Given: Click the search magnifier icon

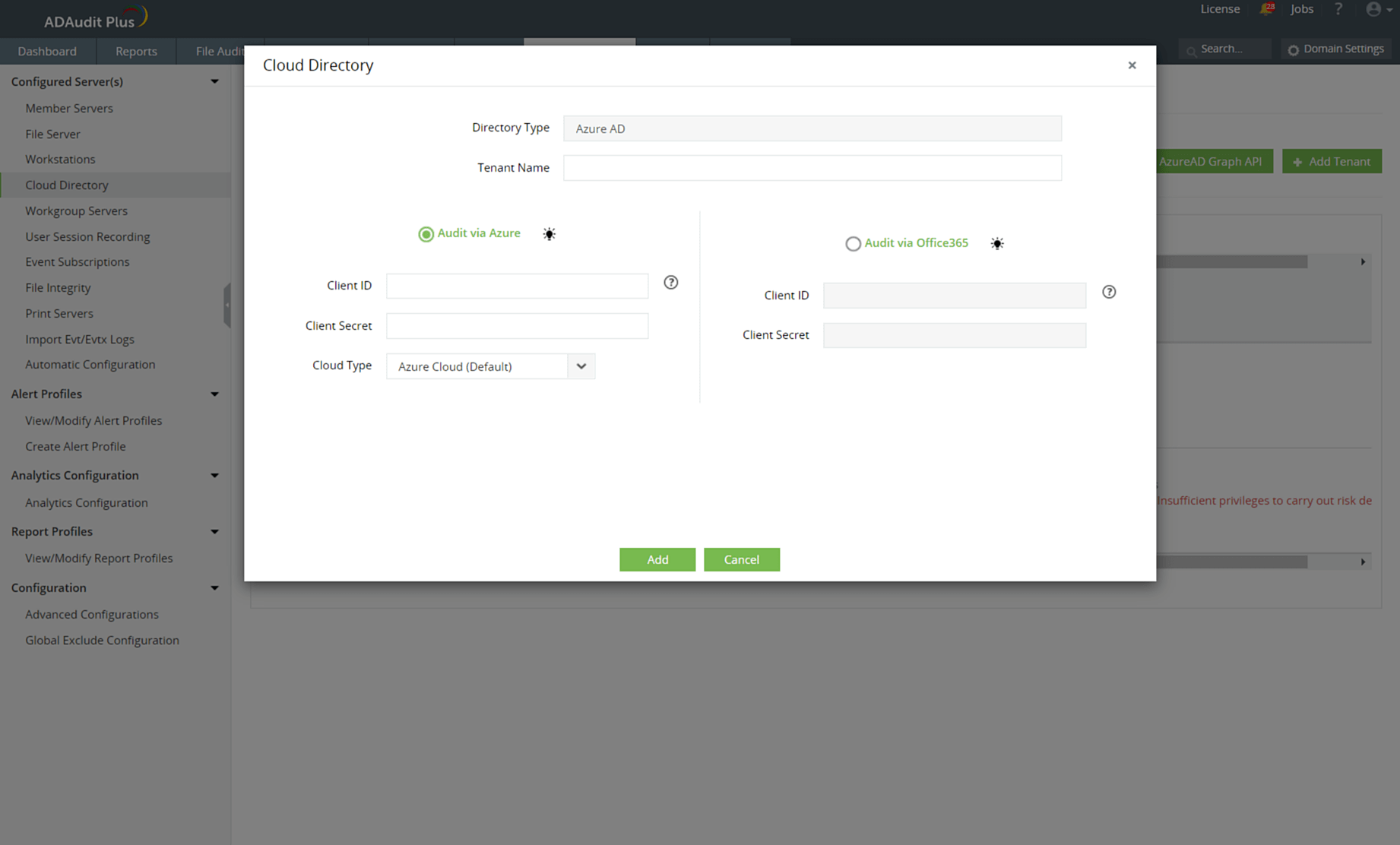Looking at the screenshot, I should [1191, 49].
